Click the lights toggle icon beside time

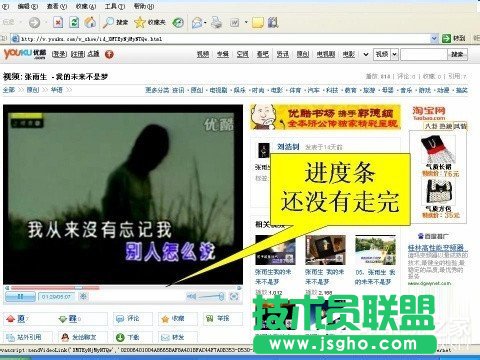(x=83, y=296)
